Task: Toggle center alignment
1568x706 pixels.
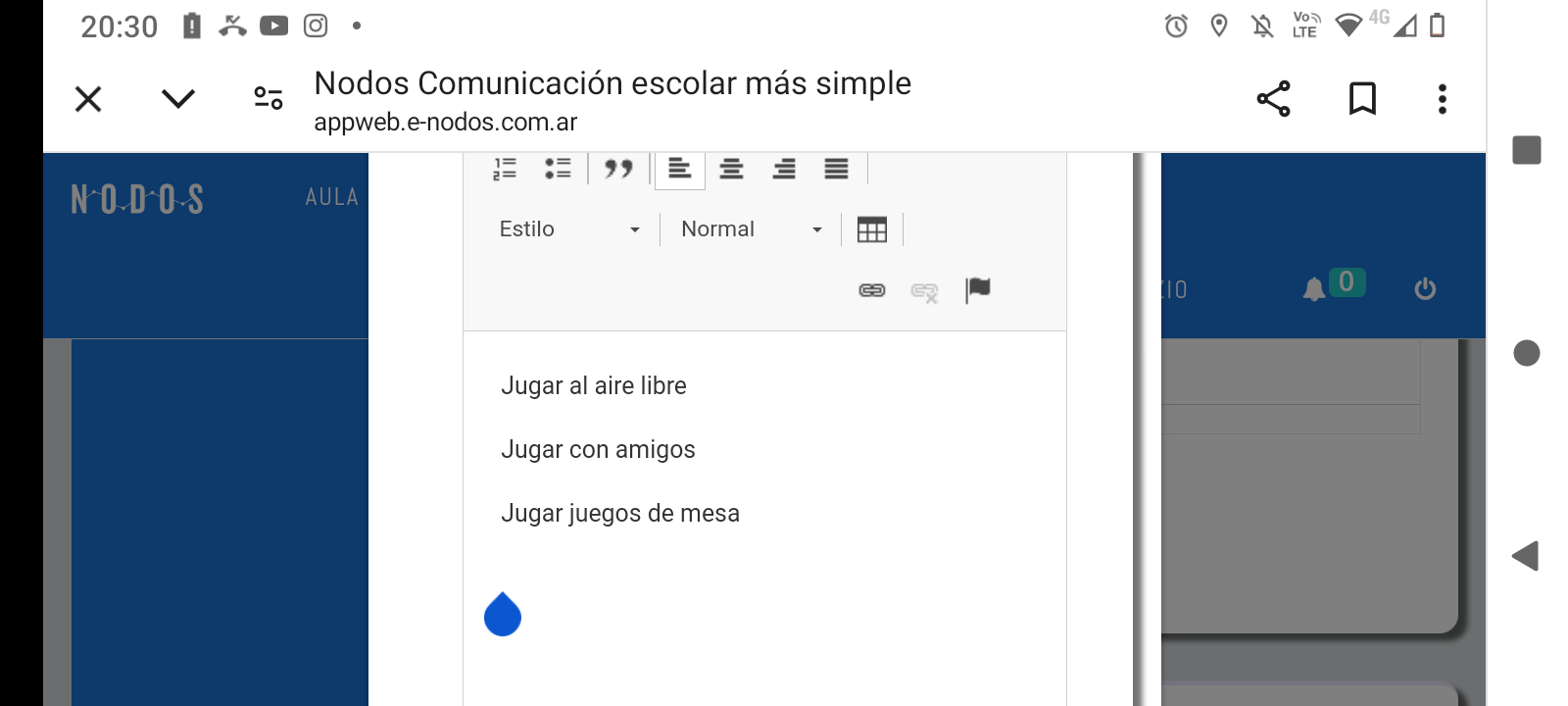Action: [731, 169]
